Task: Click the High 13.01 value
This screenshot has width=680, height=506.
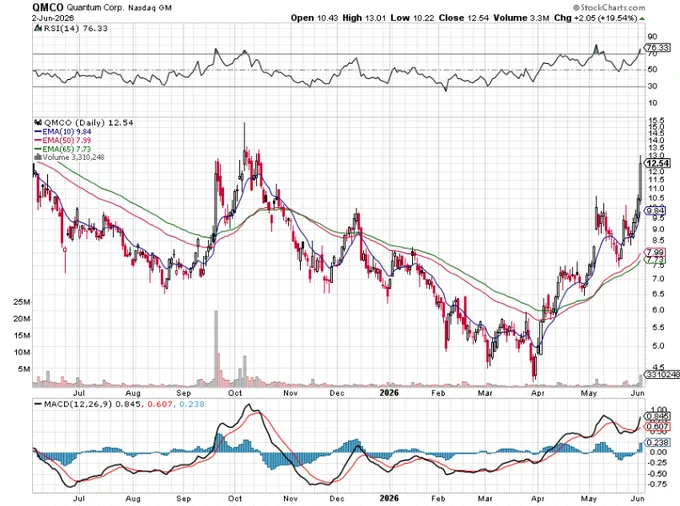Action: click(364, 18)
